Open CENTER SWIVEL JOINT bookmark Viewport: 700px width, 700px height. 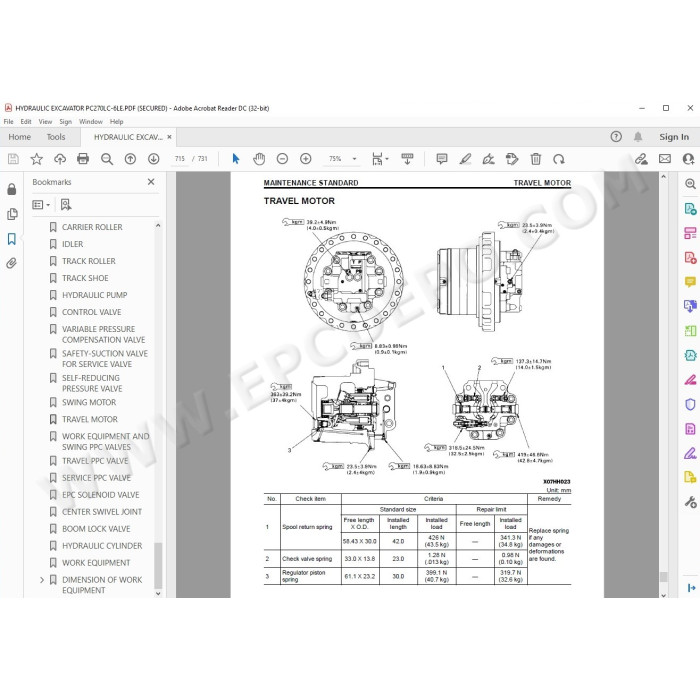102,512
